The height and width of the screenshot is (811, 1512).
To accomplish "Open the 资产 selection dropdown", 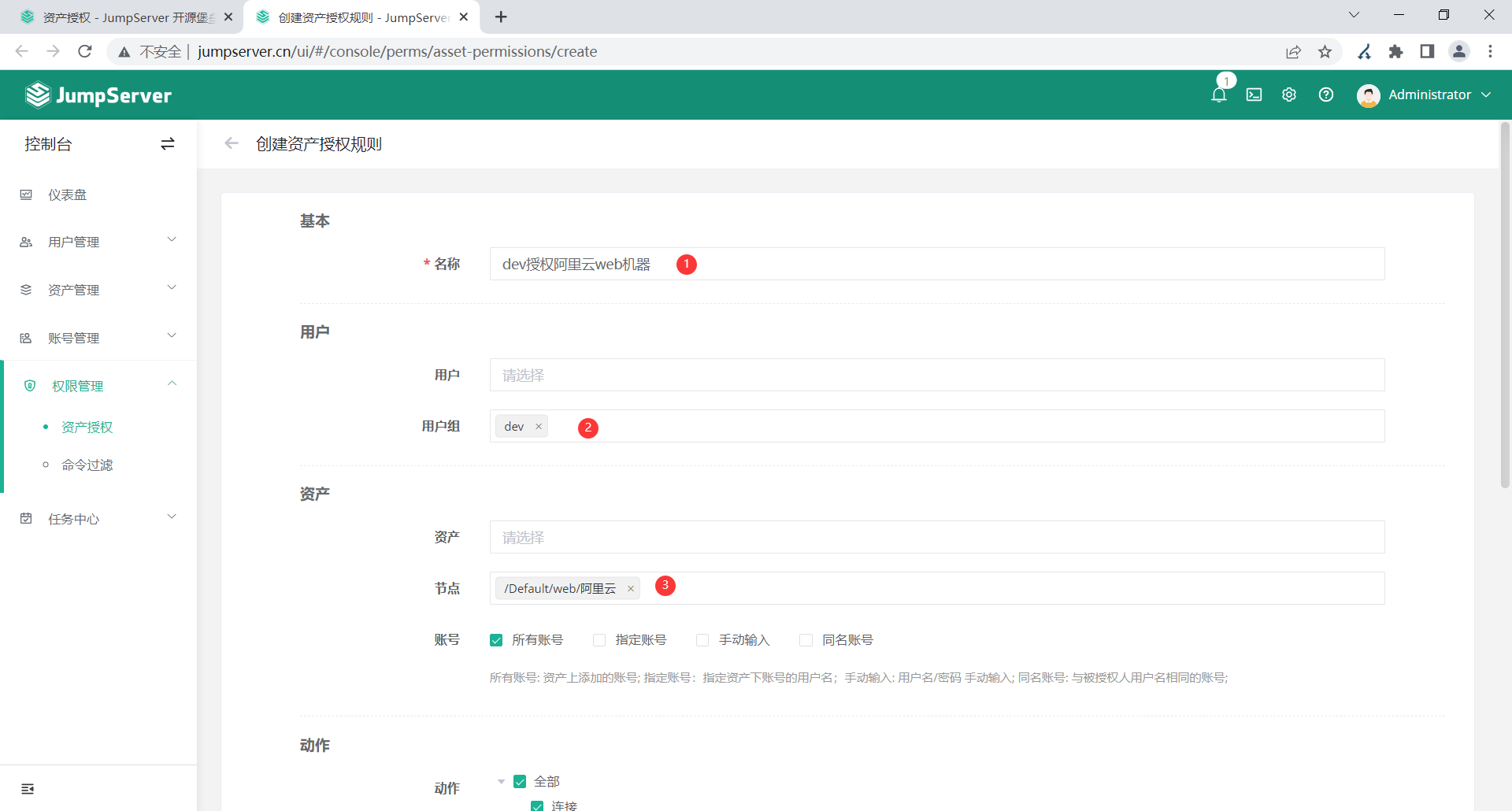I will [x=937, y=537].
